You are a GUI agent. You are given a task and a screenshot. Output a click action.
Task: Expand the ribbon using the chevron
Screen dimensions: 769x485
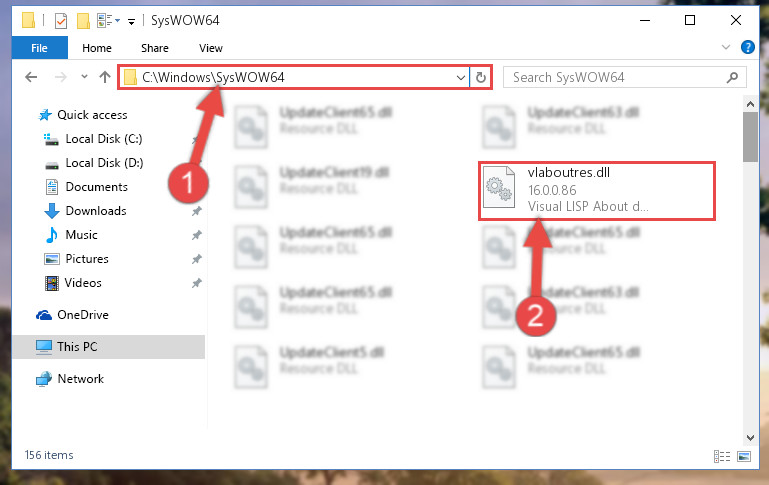point(726,48)
